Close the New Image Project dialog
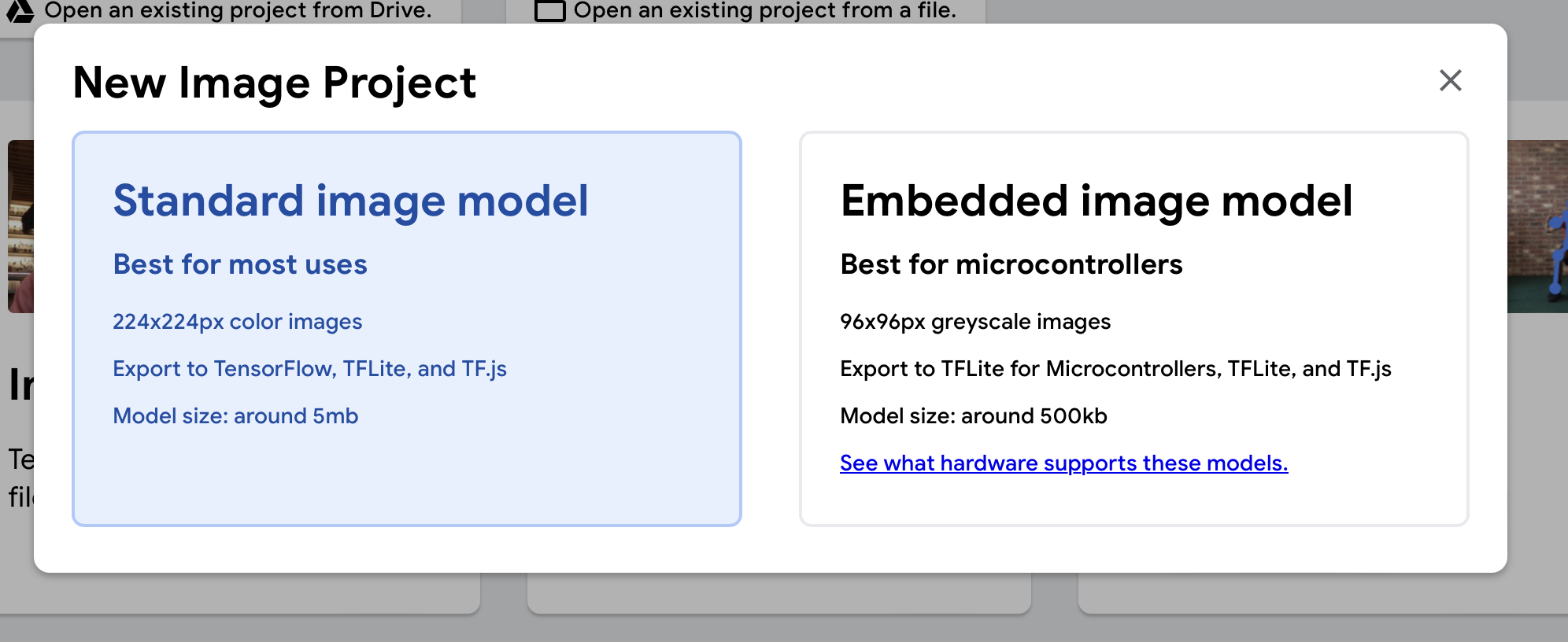The height and width of the screenshot is (642, 1568). click(1450, 80)
